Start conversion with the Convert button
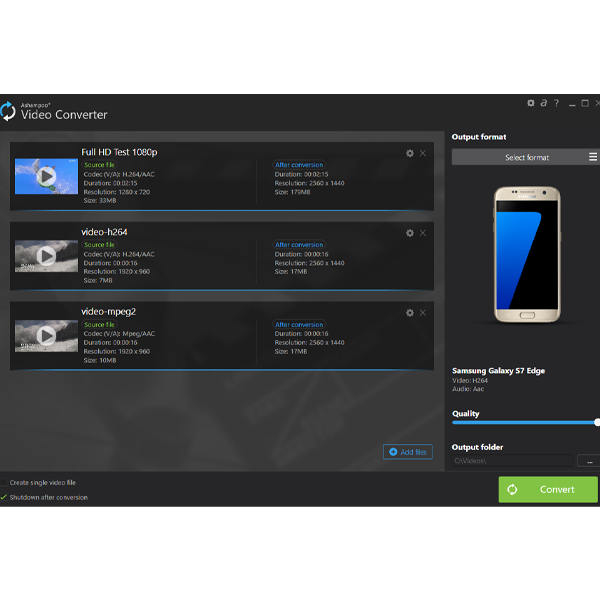 (548, 489)
